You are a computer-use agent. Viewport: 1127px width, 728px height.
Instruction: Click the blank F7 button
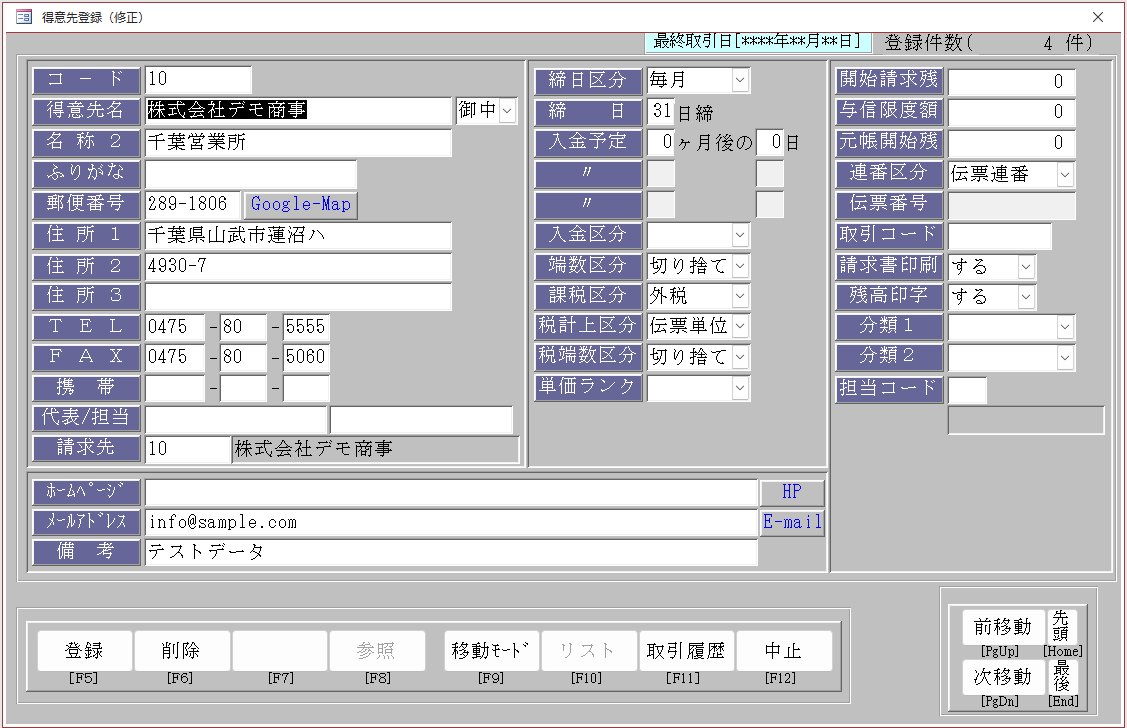click(x=280, y=651)
